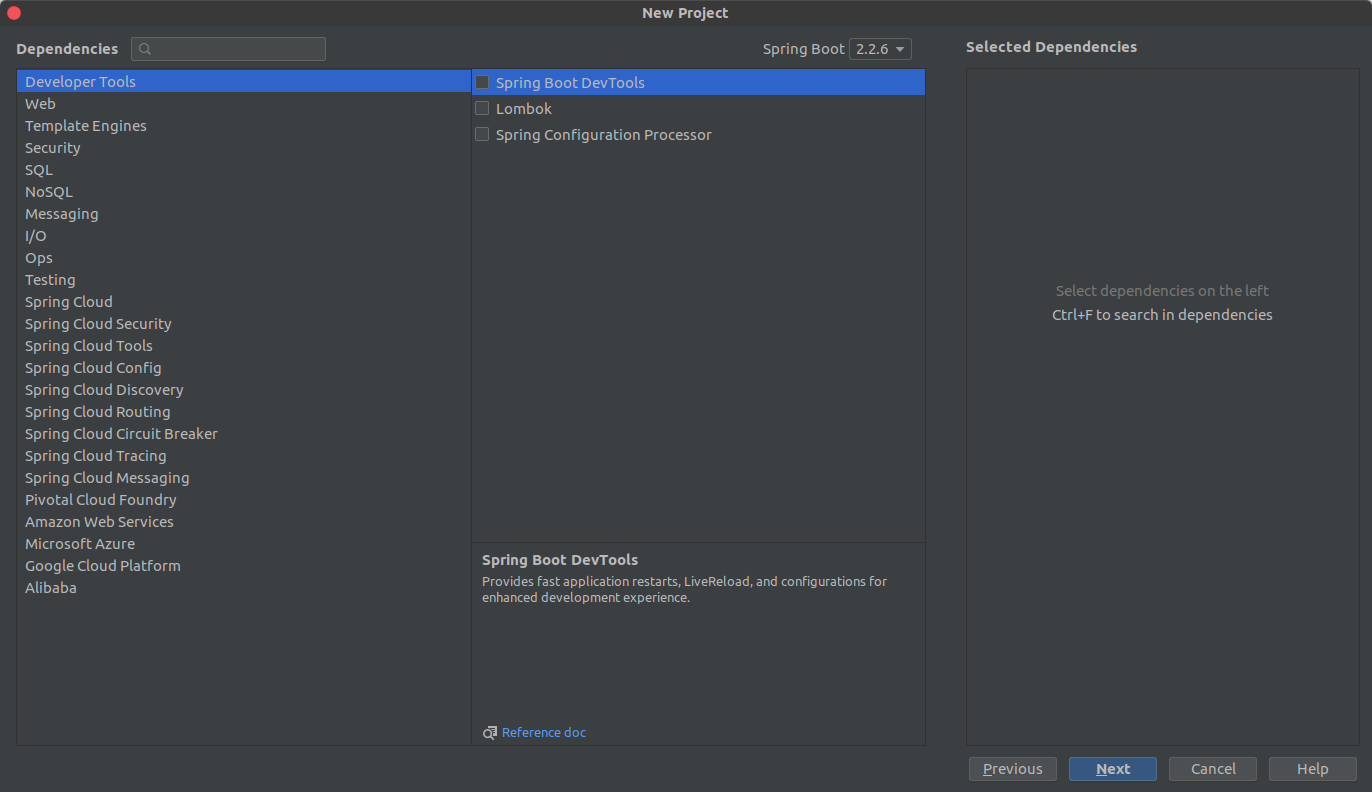Select Spring Cloud Discovery category
This screenshot has height=792, width=1372.
244,390
